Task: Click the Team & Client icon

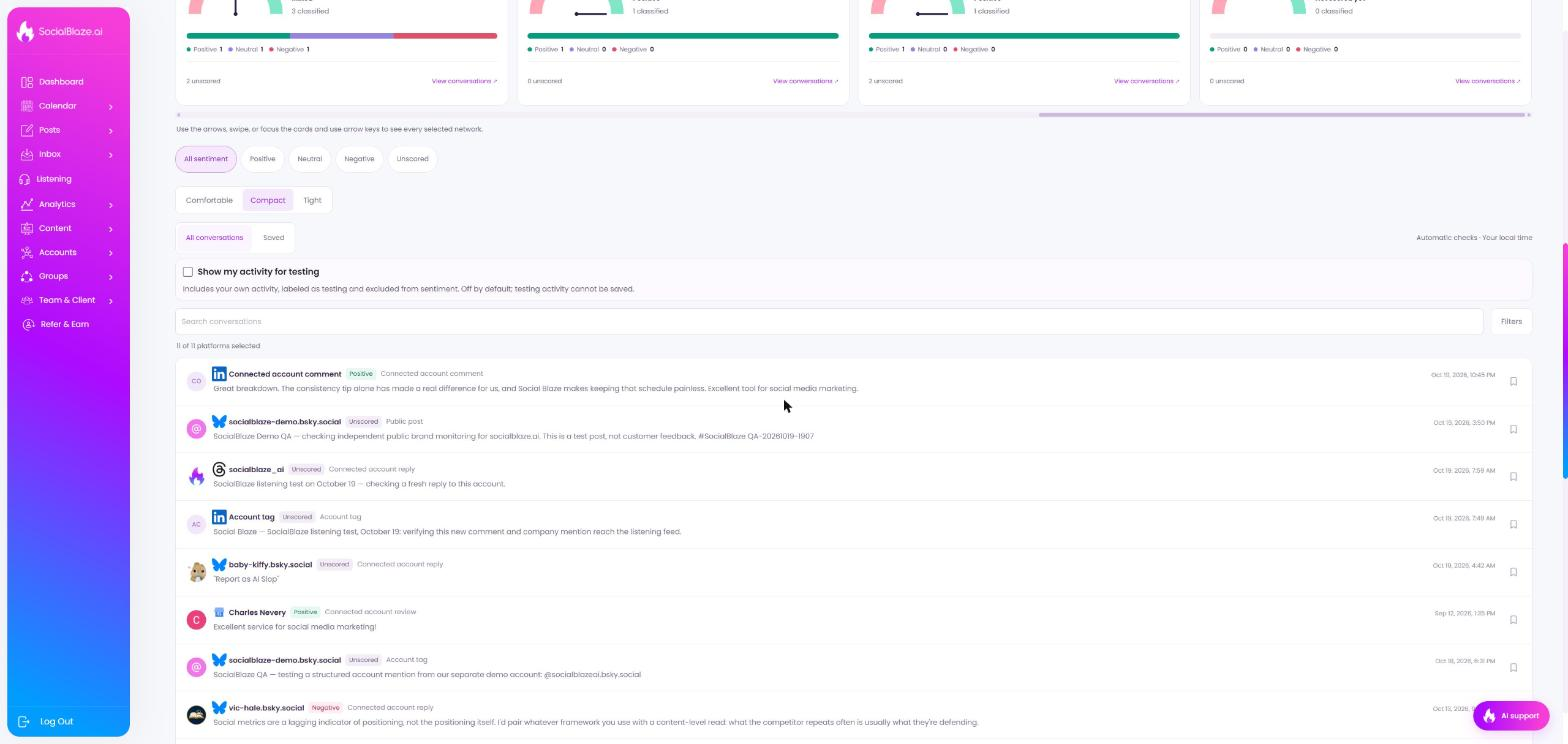Action: point(27,300)
